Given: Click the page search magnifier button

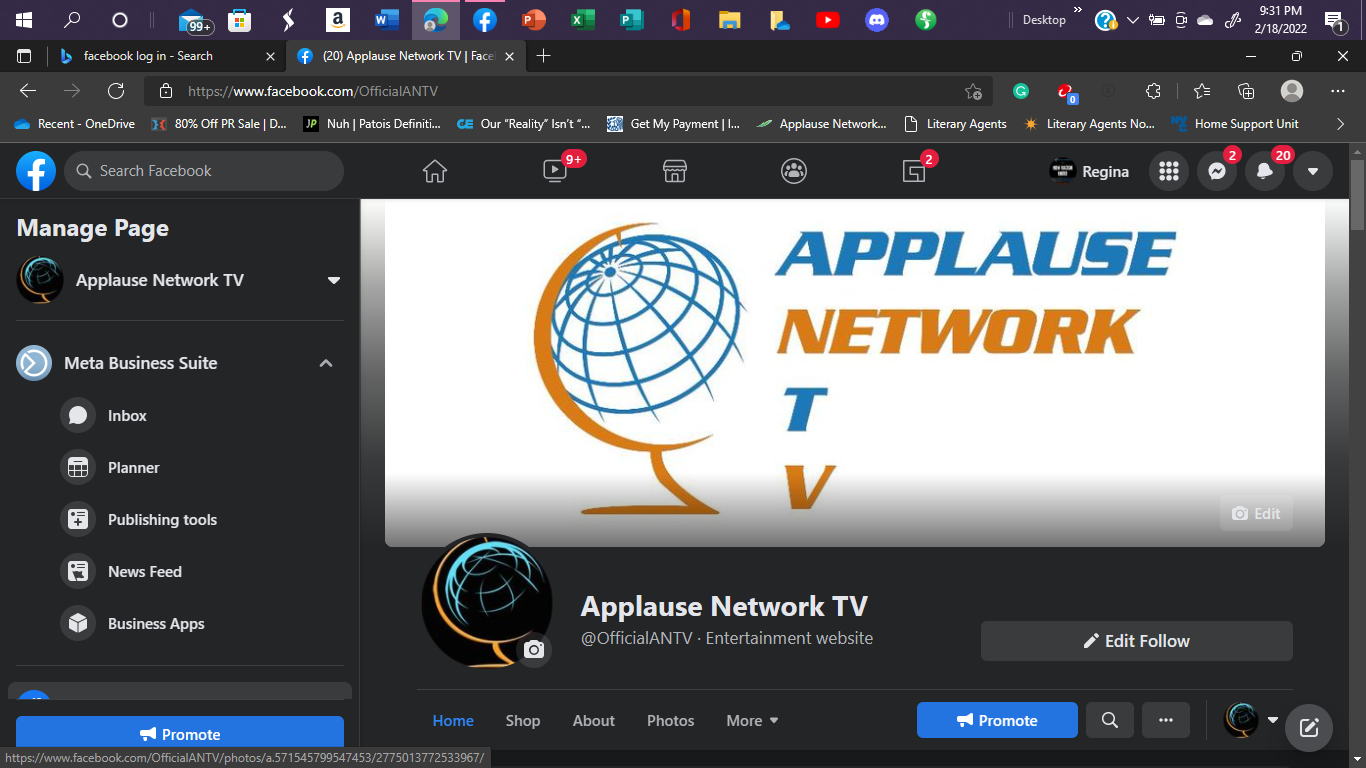Looking at the screenshot, I should [1110, 720].
